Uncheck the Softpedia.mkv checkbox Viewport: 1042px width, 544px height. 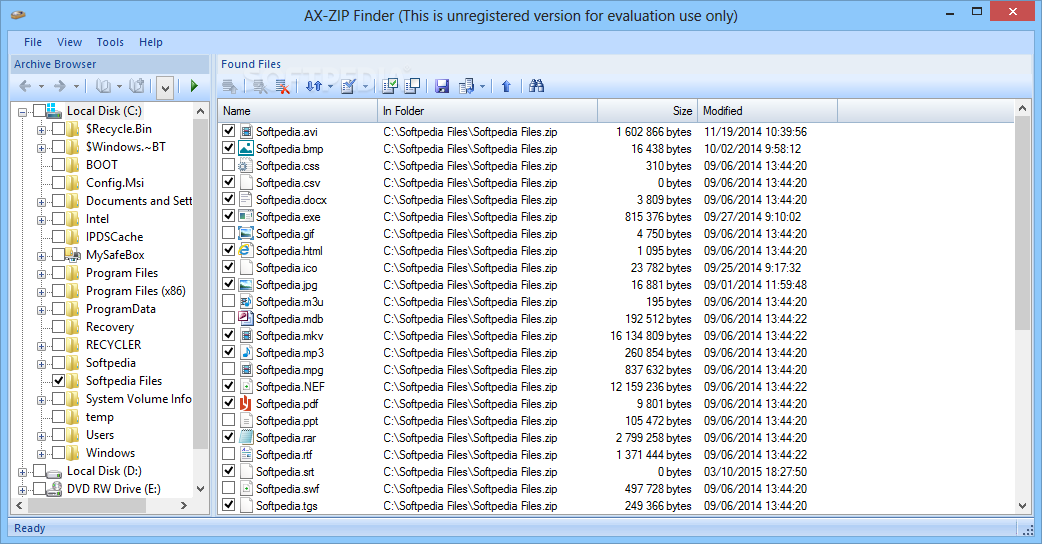(x=229, y=335)
